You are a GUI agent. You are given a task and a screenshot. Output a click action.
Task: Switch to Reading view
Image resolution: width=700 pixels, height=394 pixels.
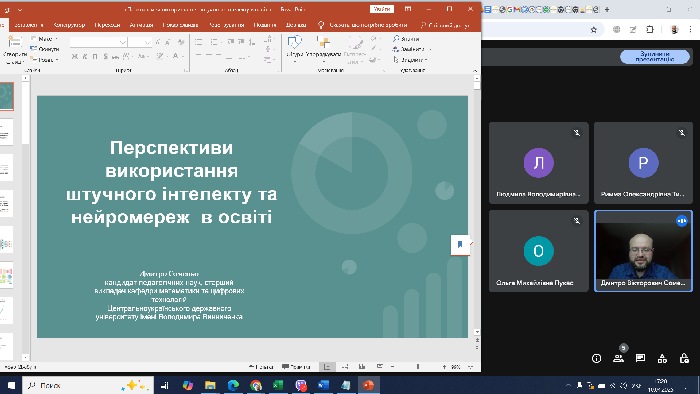(x=362, y=367)
